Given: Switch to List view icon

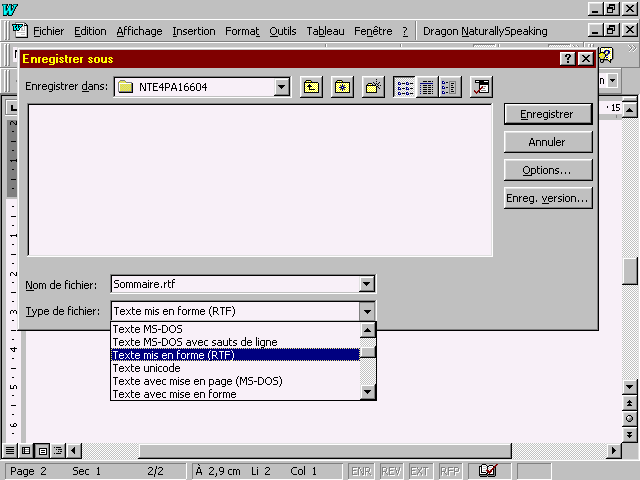Looking at the screenshot, I should click(x=404, y=87).
